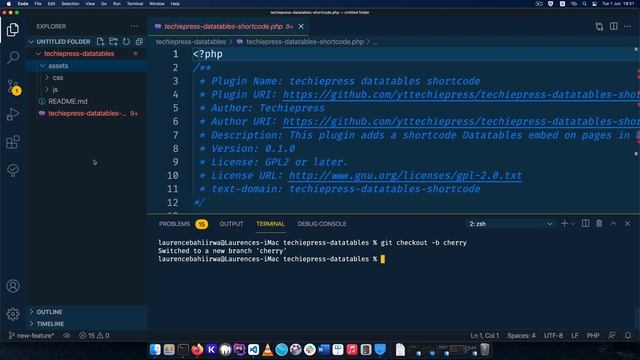The width and height of the screenshot is (640, 360).
Task: Open the Code application menu
Action: 23,4
